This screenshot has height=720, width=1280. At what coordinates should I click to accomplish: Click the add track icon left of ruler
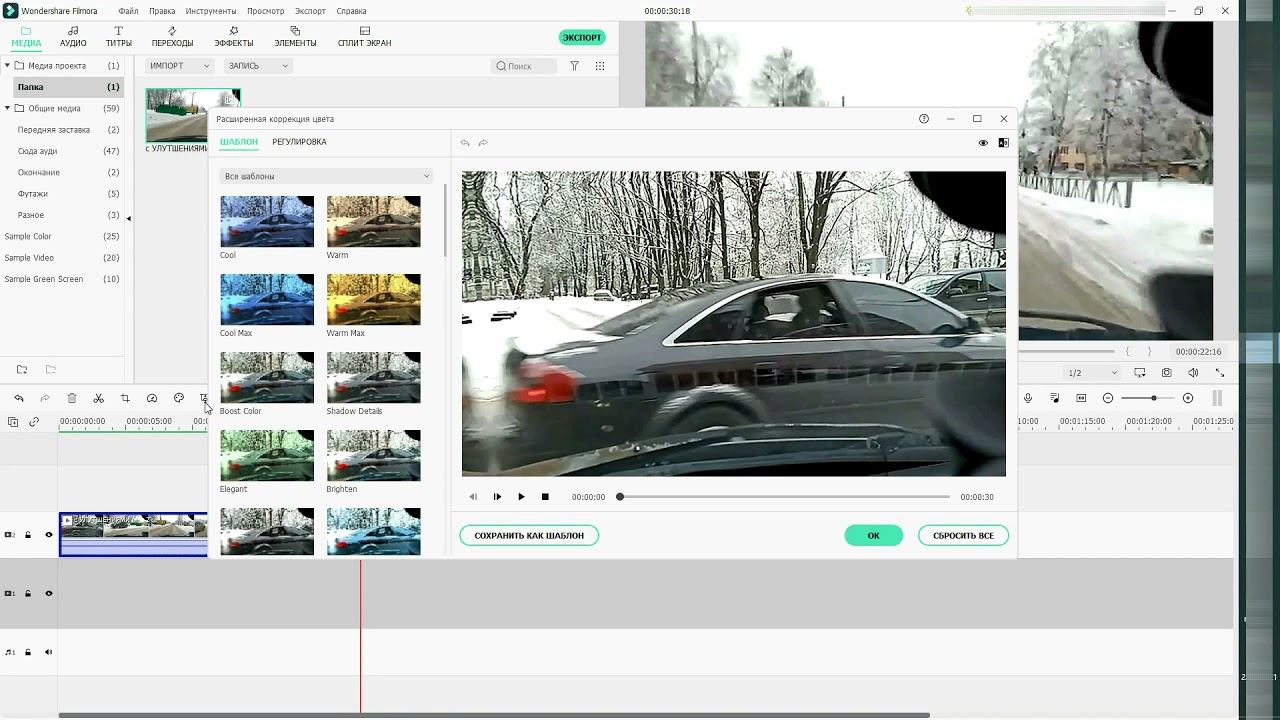point(13,422)
